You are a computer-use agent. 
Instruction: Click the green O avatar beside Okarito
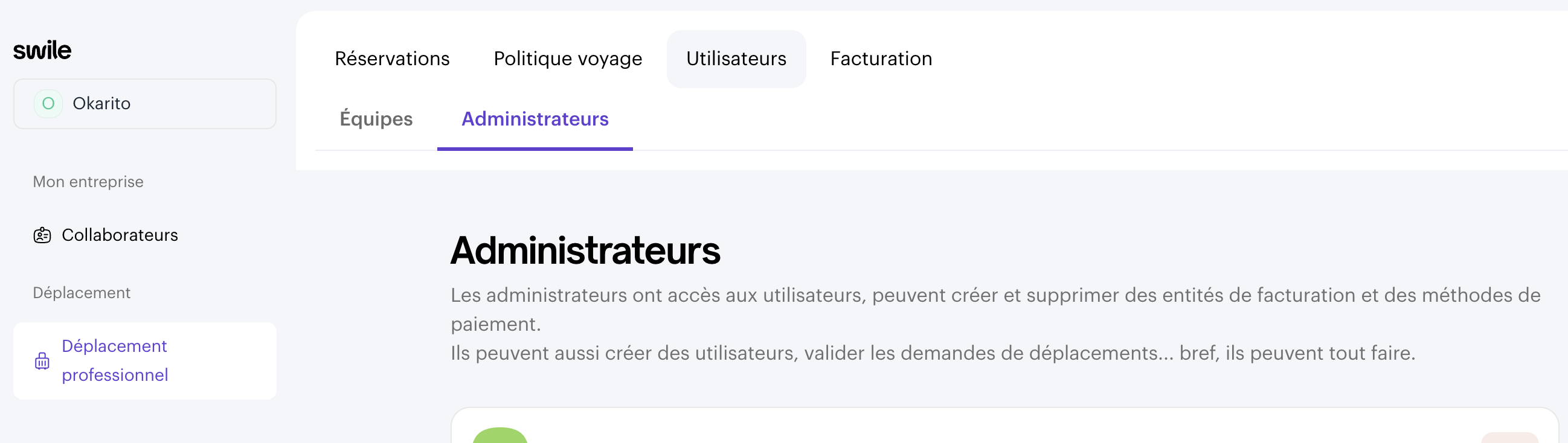[48, 103]
